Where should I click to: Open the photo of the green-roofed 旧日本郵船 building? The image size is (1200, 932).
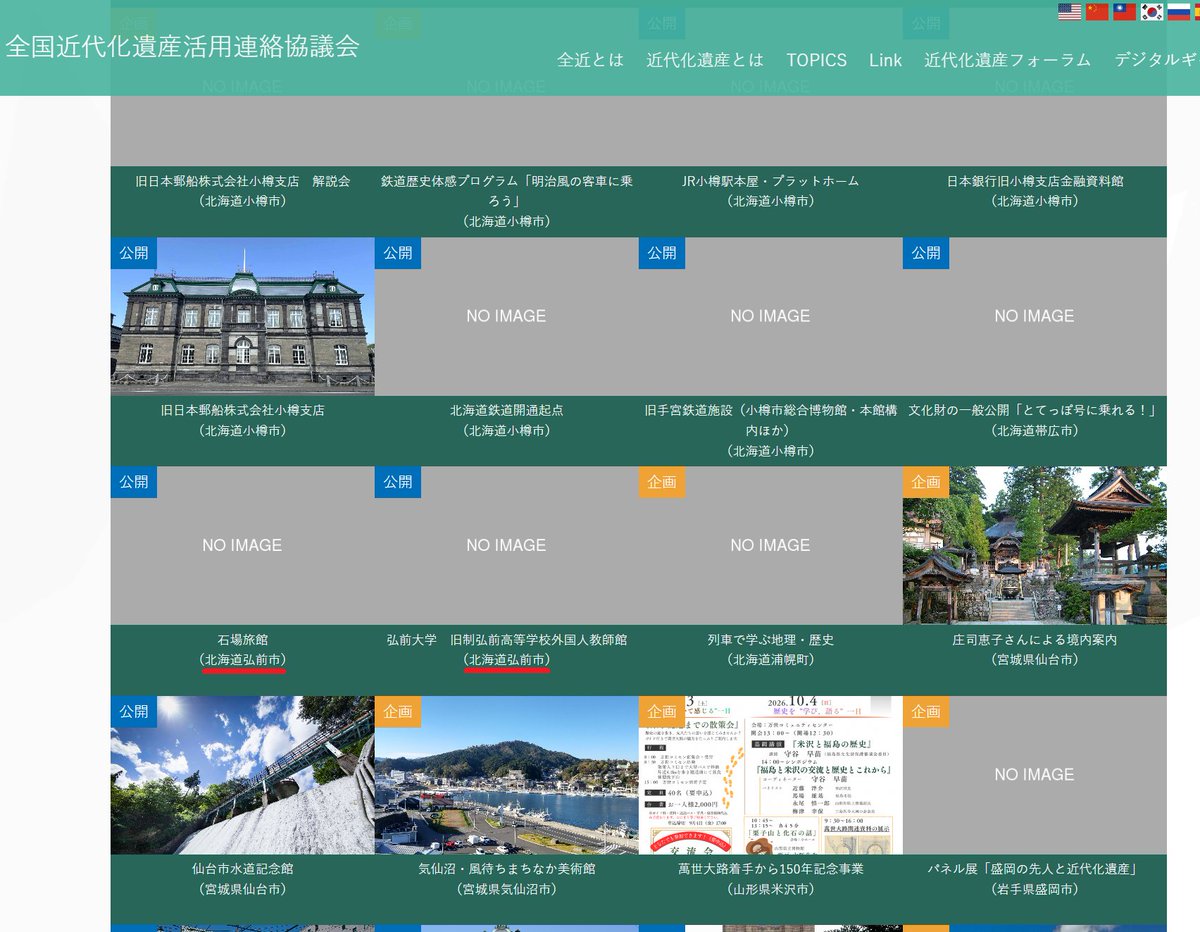click(x=243, y=316)
